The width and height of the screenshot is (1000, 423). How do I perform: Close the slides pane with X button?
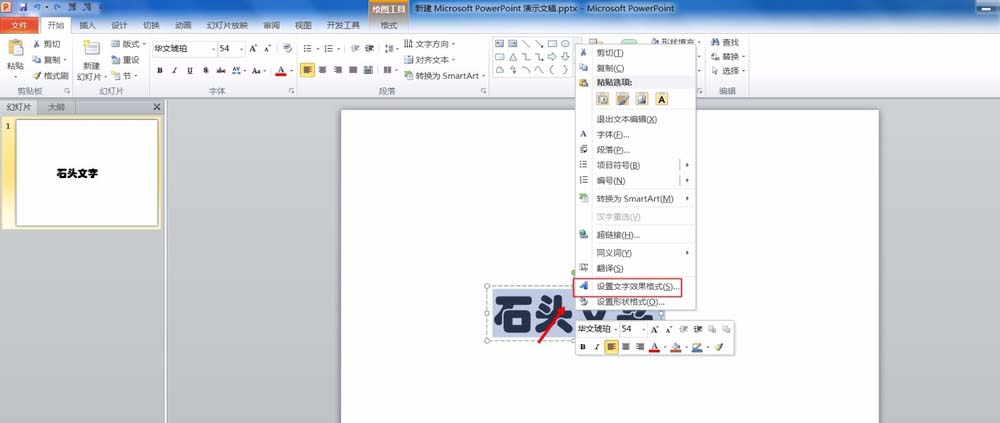(x=157, y=107)
